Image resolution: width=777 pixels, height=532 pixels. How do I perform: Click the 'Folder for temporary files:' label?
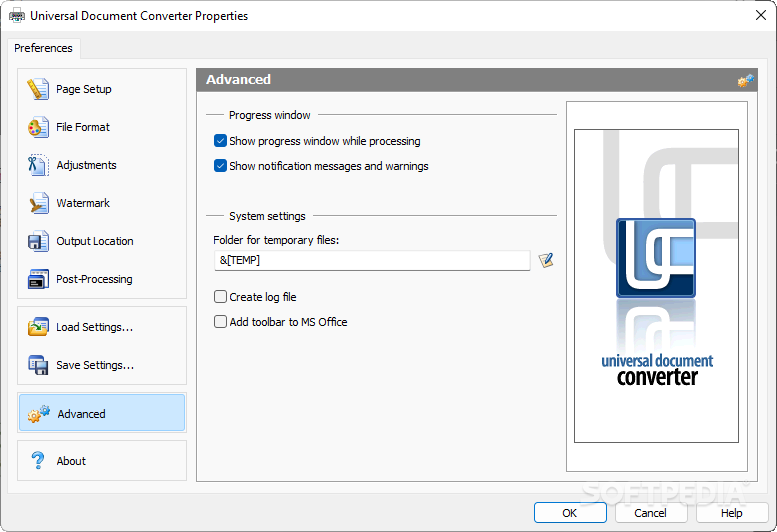point(276,240)
